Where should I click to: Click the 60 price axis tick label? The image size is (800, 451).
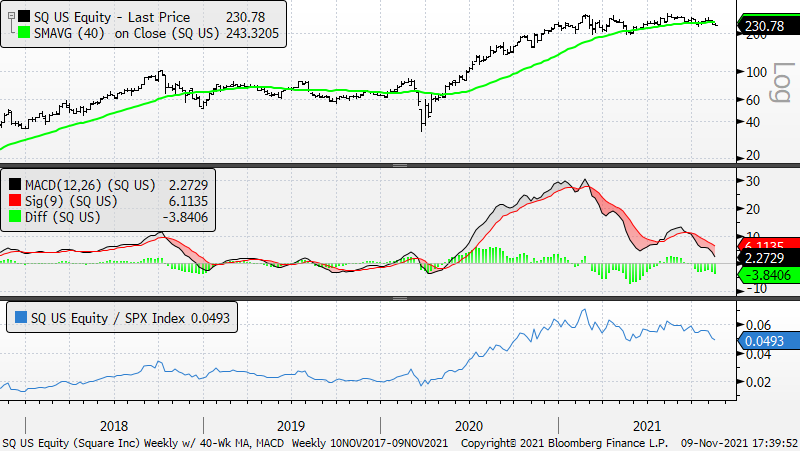click(753, 100)
